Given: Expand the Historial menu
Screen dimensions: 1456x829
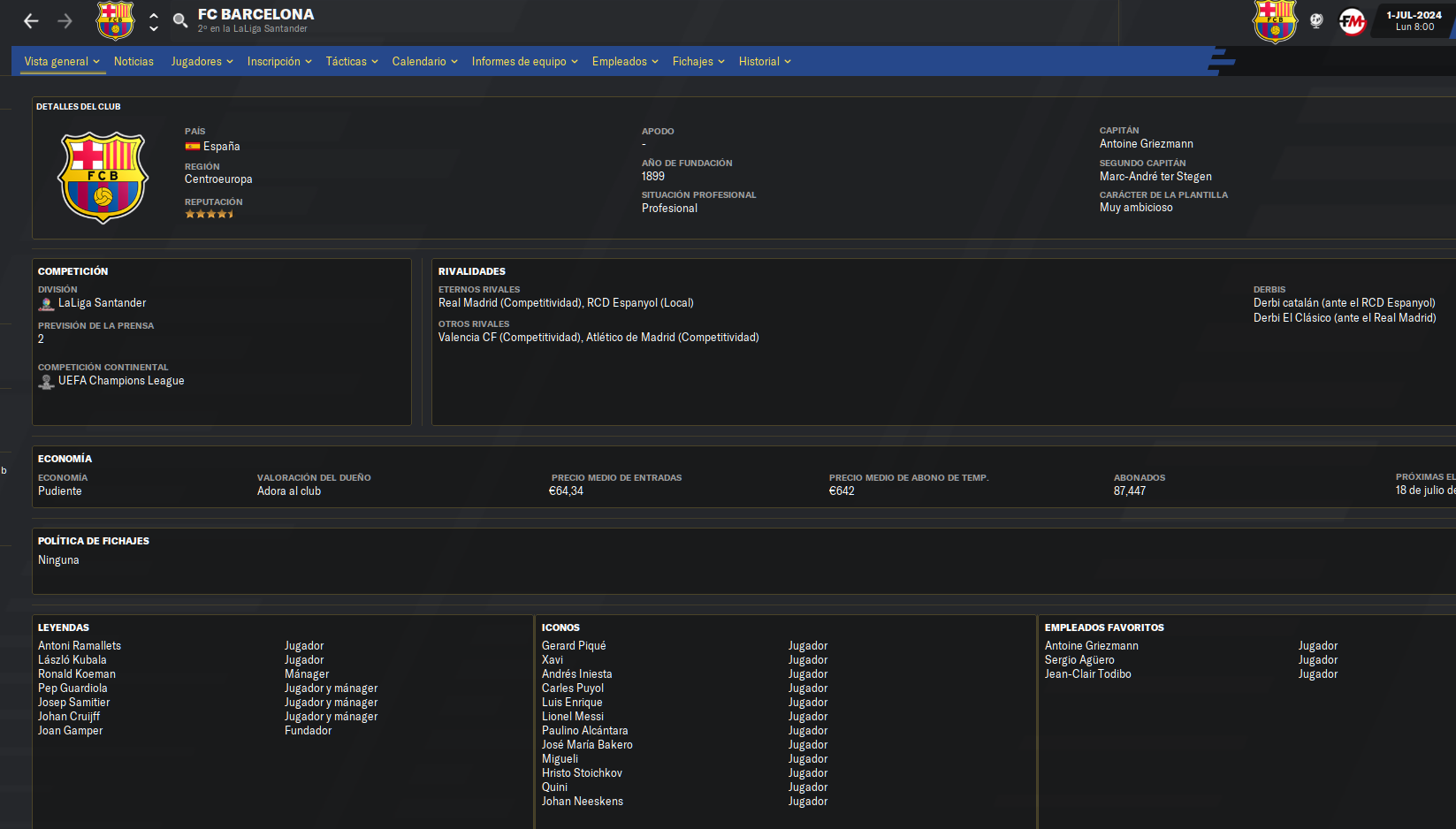Looking at the screenshot, I should [x=765, y=61].
